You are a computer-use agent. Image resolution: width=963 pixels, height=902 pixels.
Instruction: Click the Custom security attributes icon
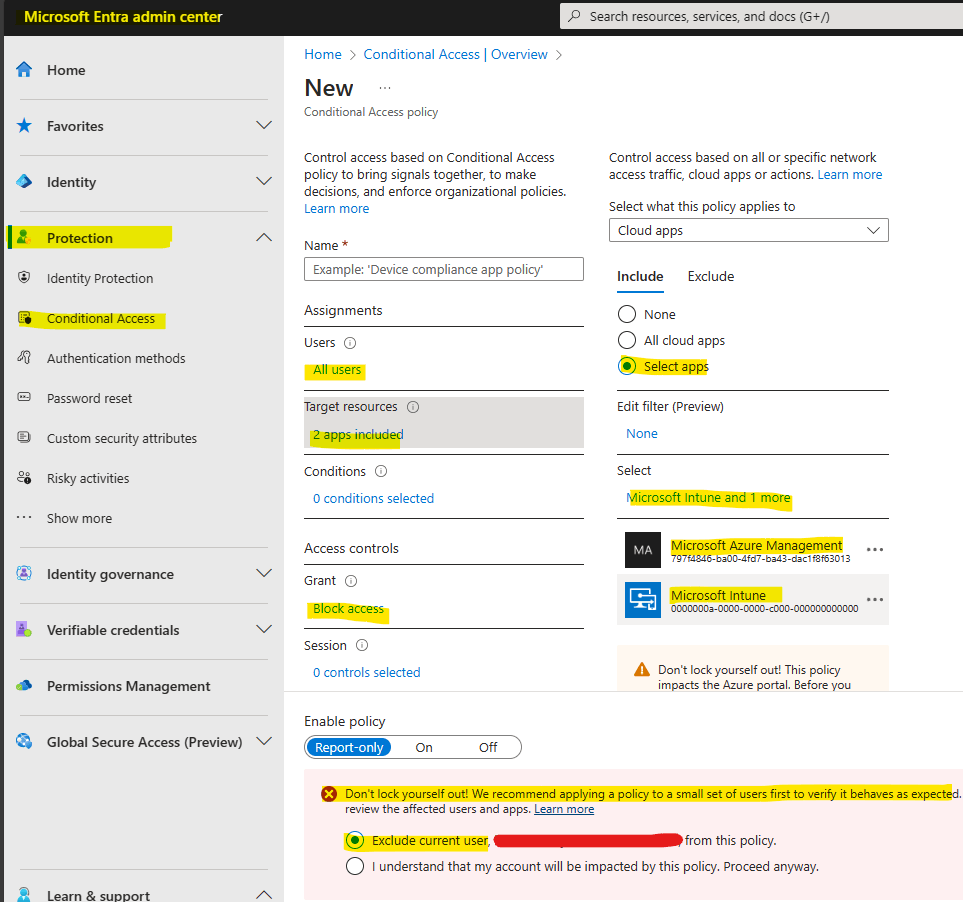click(24, 437)
